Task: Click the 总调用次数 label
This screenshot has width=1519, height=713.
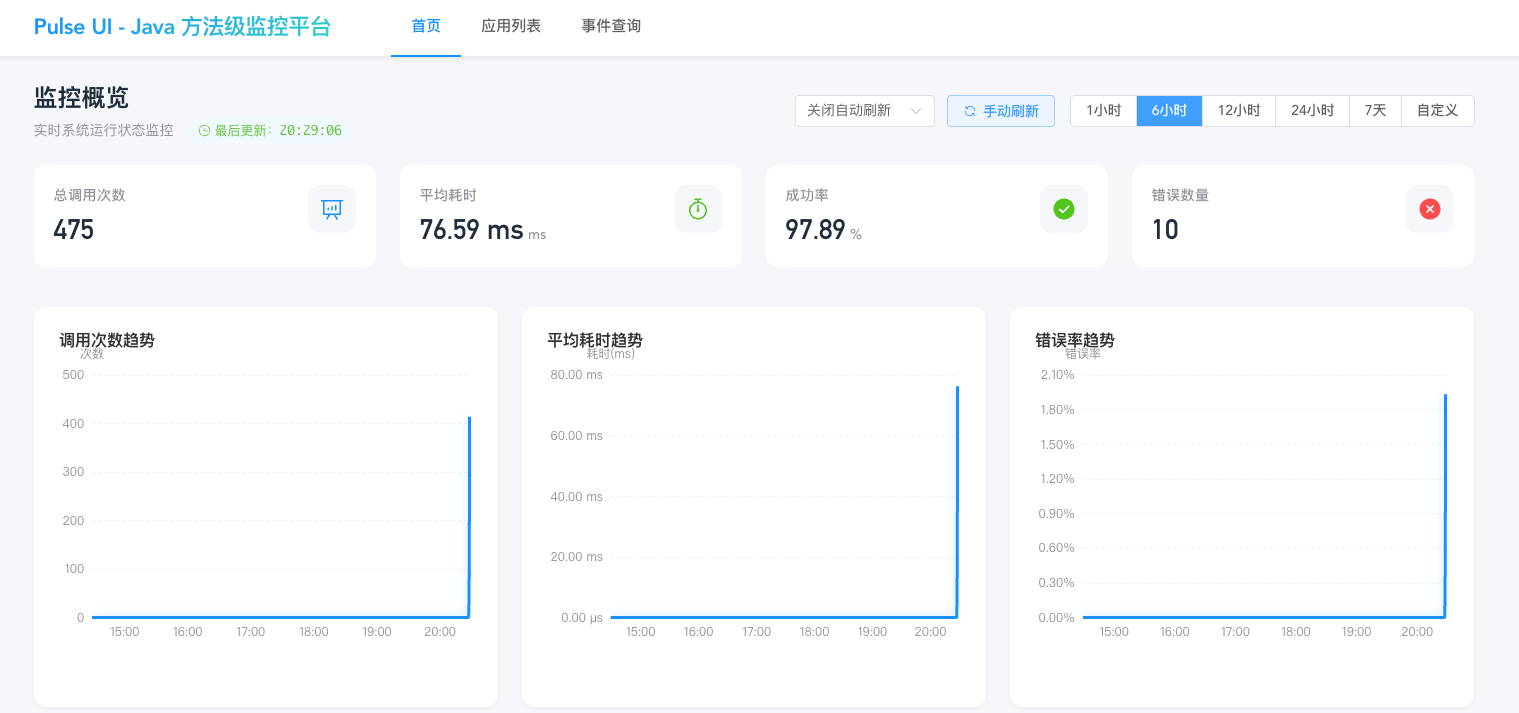Action: click(x=89, y=195)
